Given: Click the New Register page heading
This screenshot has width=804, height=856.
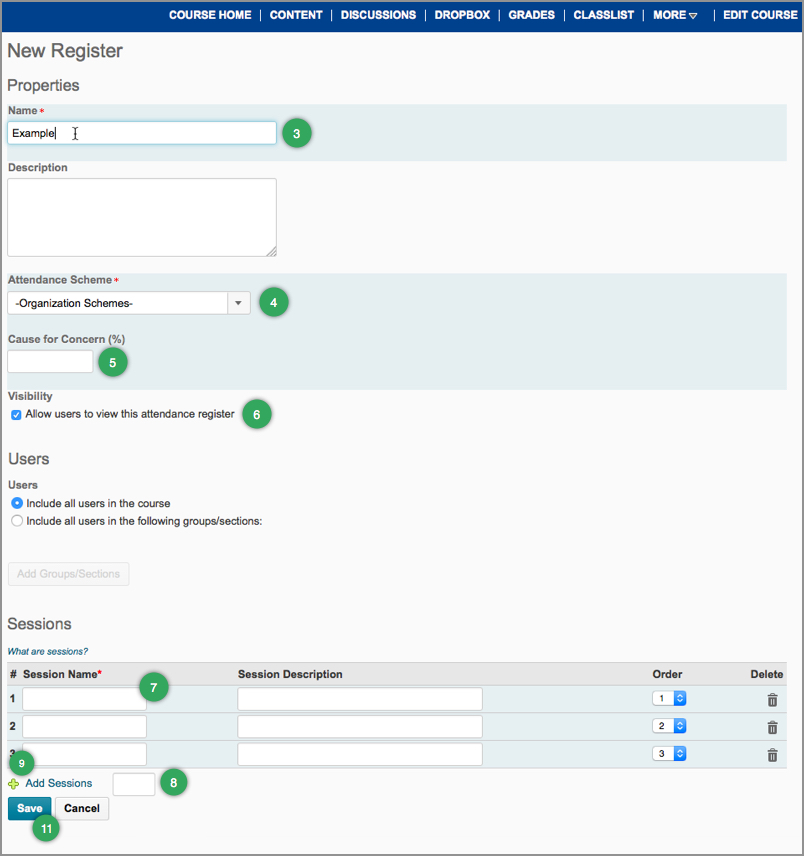Looking at the screenshot, I should [x=65, y=51].
